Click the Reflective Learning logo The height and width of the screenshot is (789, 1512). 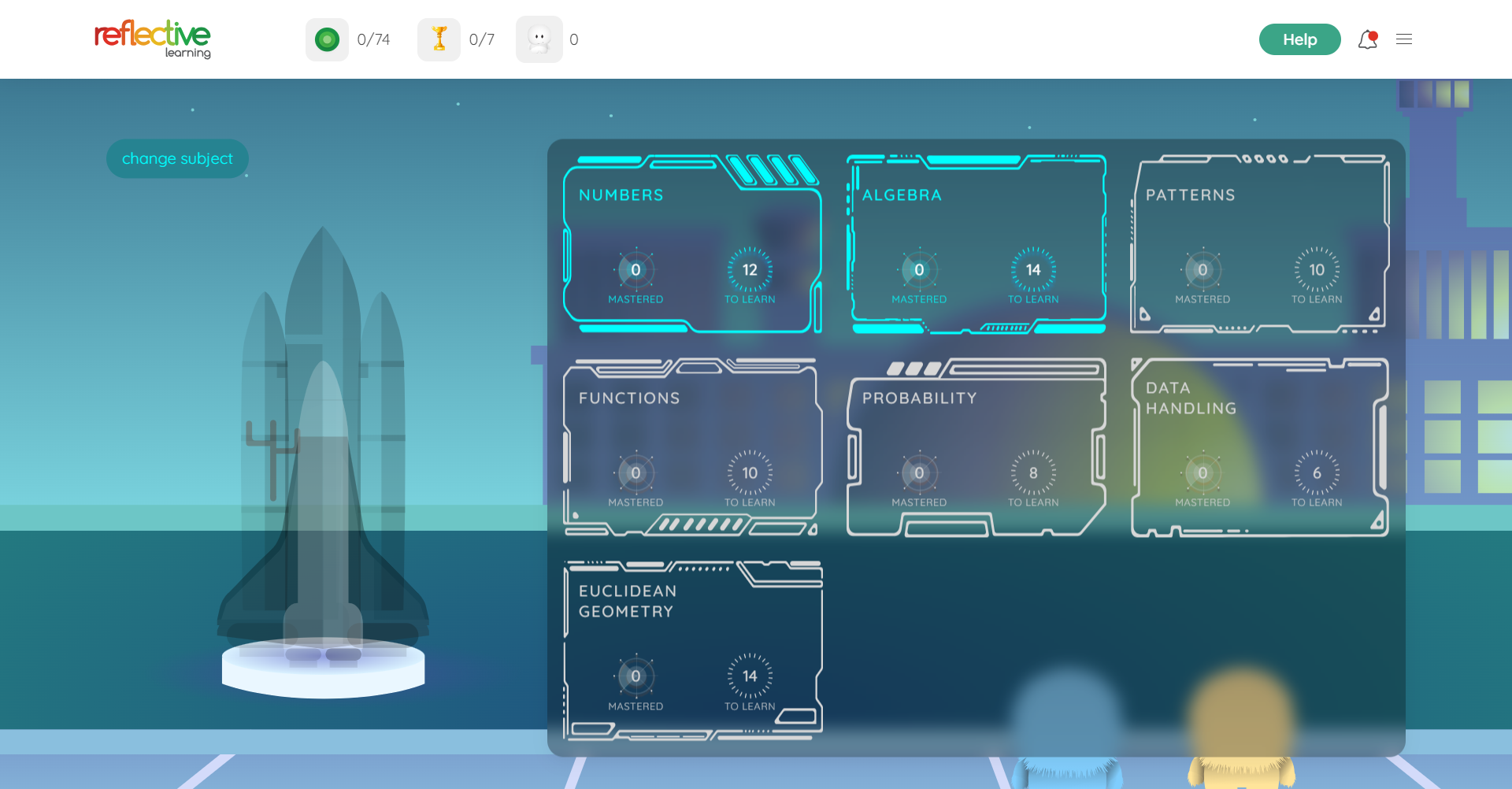click(153, 39)
